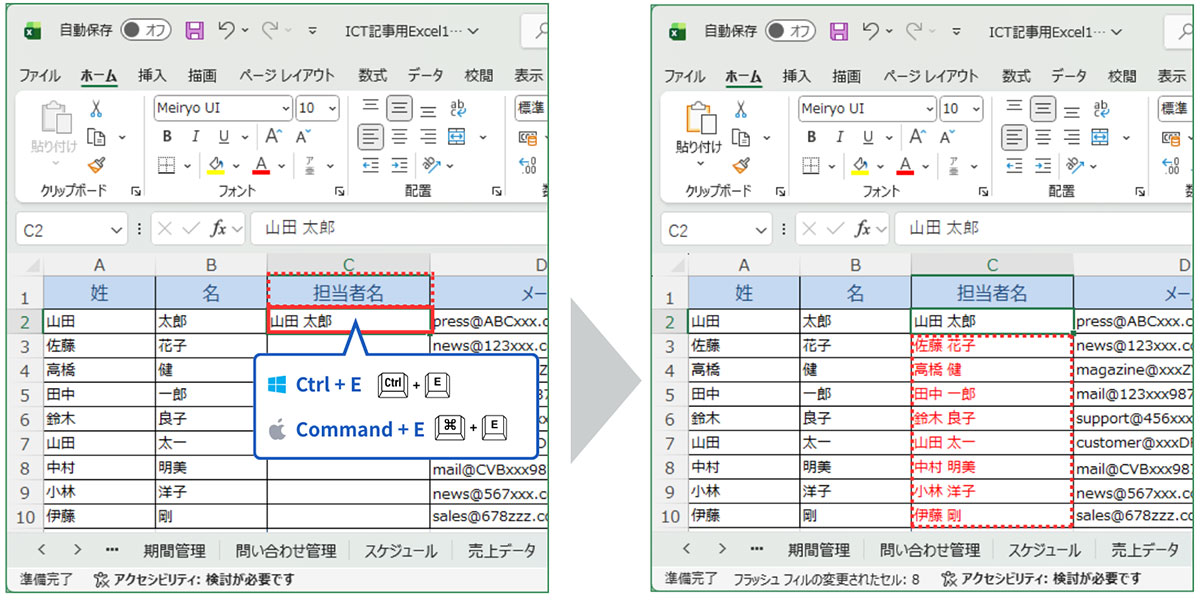The image size is (1200, 600).
Task: Click the Cut (scissors) icon
Action: coord(95,110)
